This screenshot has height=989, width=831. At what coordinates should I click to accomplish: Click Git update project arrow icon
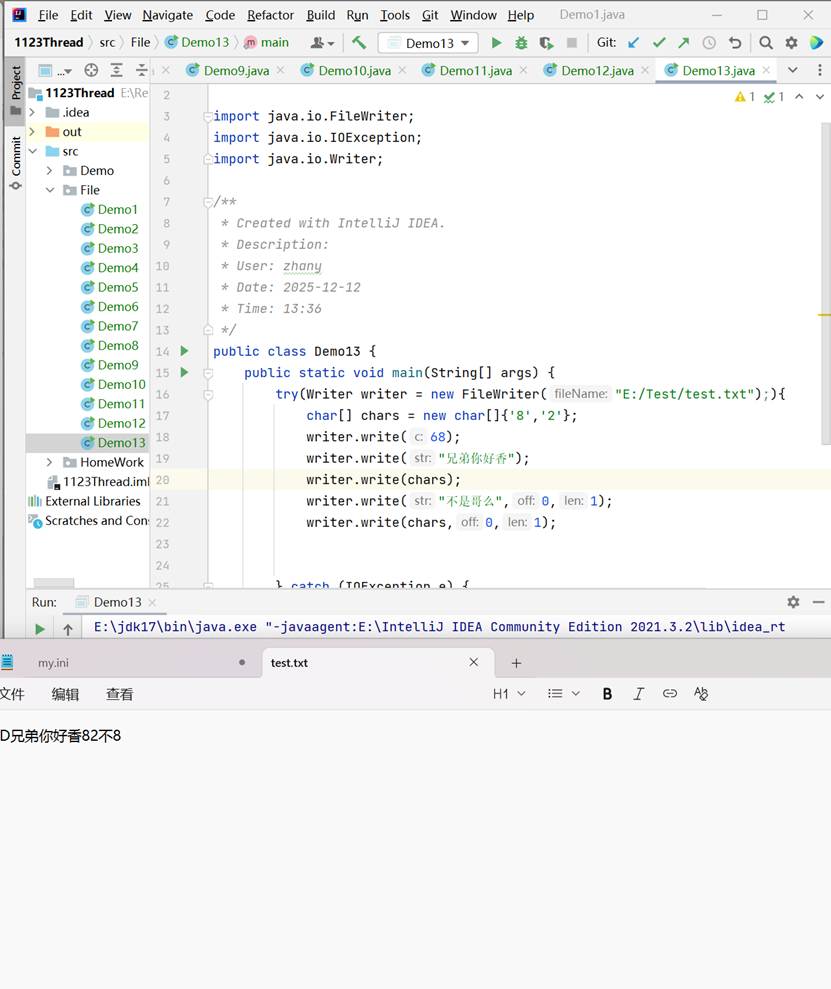point(634,43)
